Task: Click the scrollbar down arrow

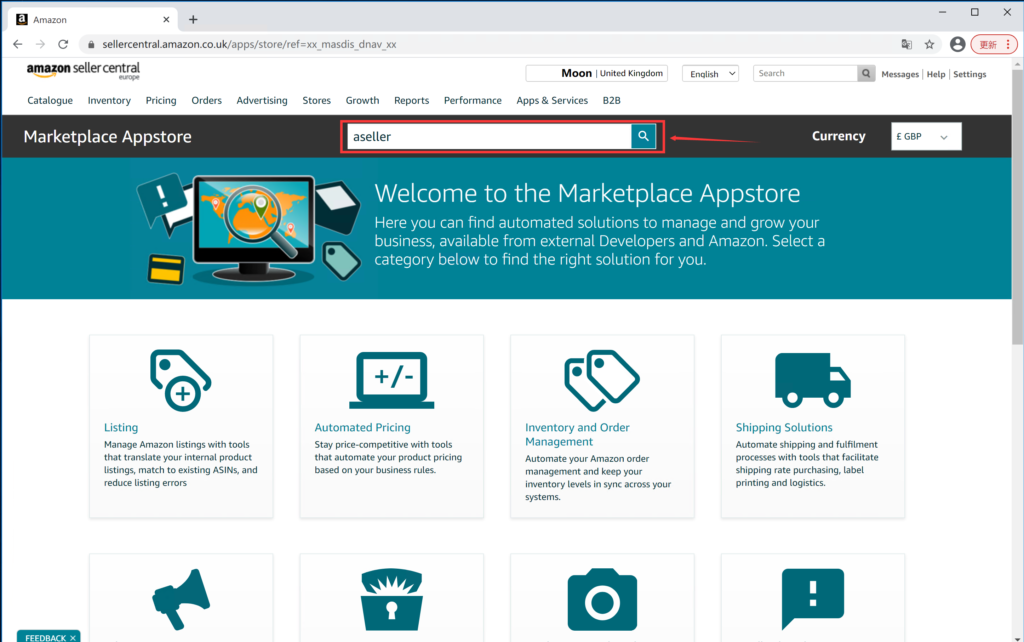Action: point(1017,637)
